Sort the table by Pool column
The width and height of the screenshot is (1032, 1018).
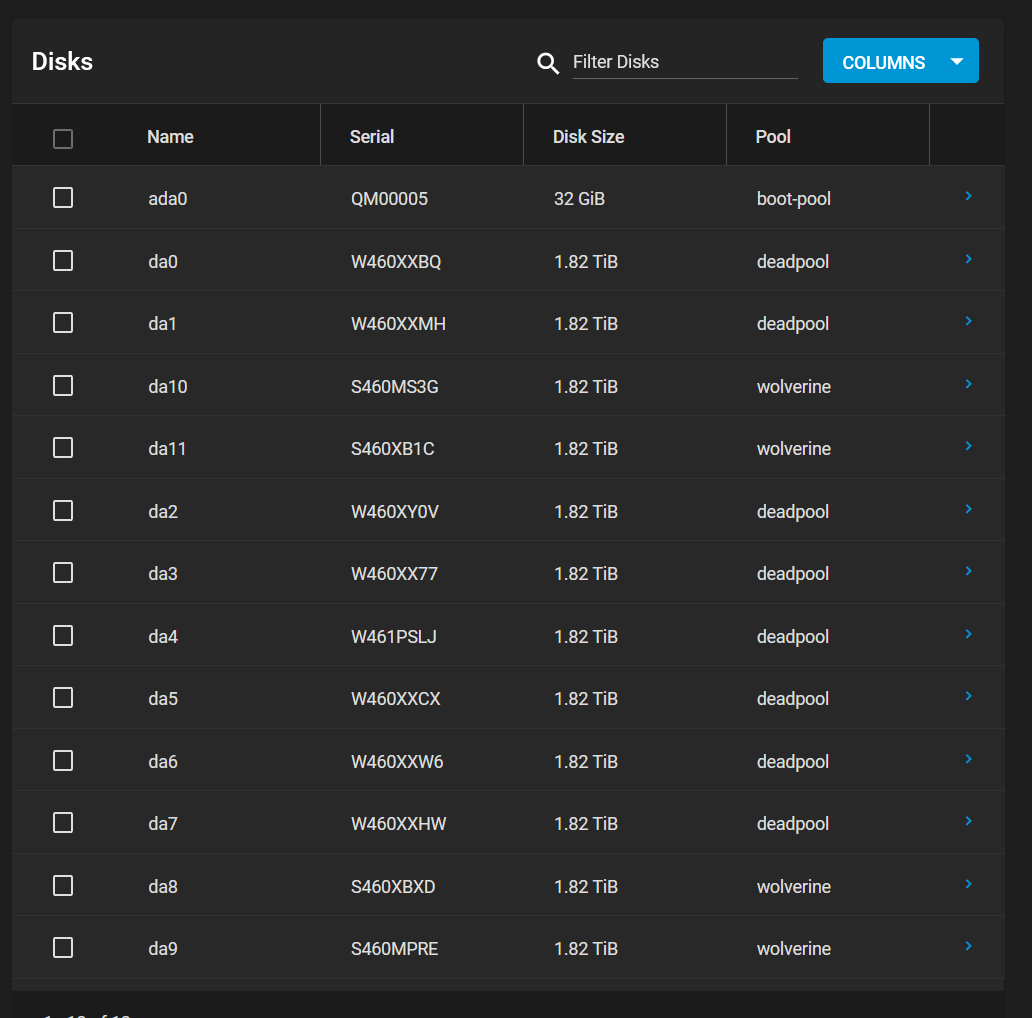point(773,137)
